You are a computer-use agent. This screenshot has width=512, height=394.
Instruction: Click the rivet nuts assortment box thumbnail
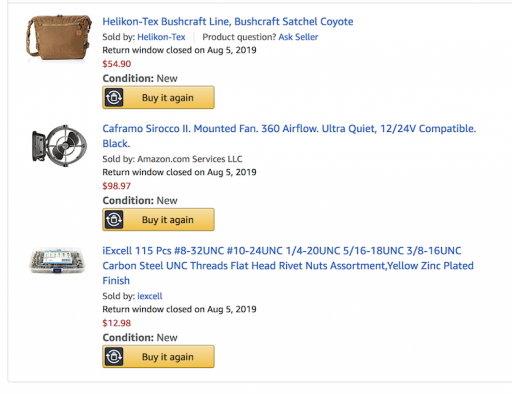tap(58, 261)
